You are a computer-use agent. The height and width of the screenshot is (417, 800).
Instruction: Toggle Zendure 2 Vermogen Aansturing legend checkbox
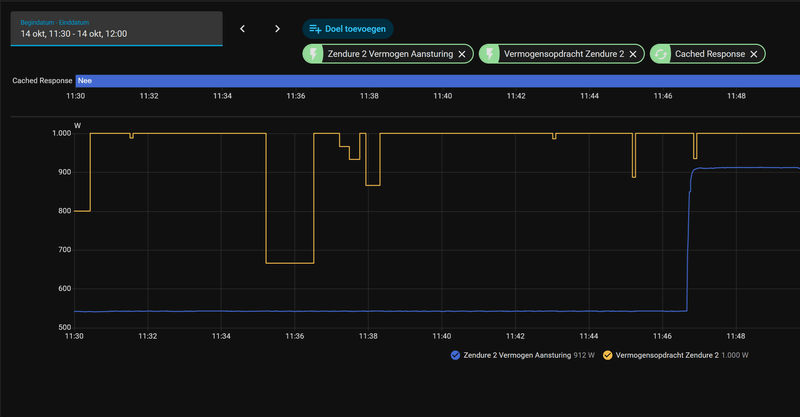click(x=456, y=355)
